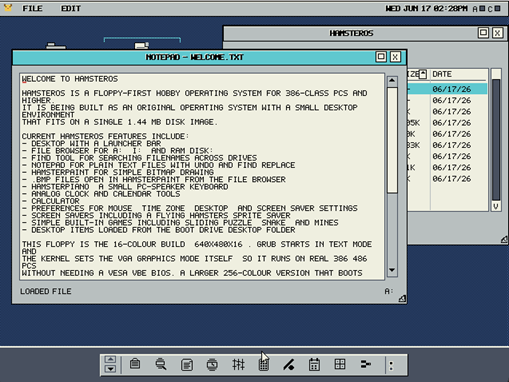Click Notepad scrollbar down arrow
Screen dimensions: 509x382
[x=392, y=270]
